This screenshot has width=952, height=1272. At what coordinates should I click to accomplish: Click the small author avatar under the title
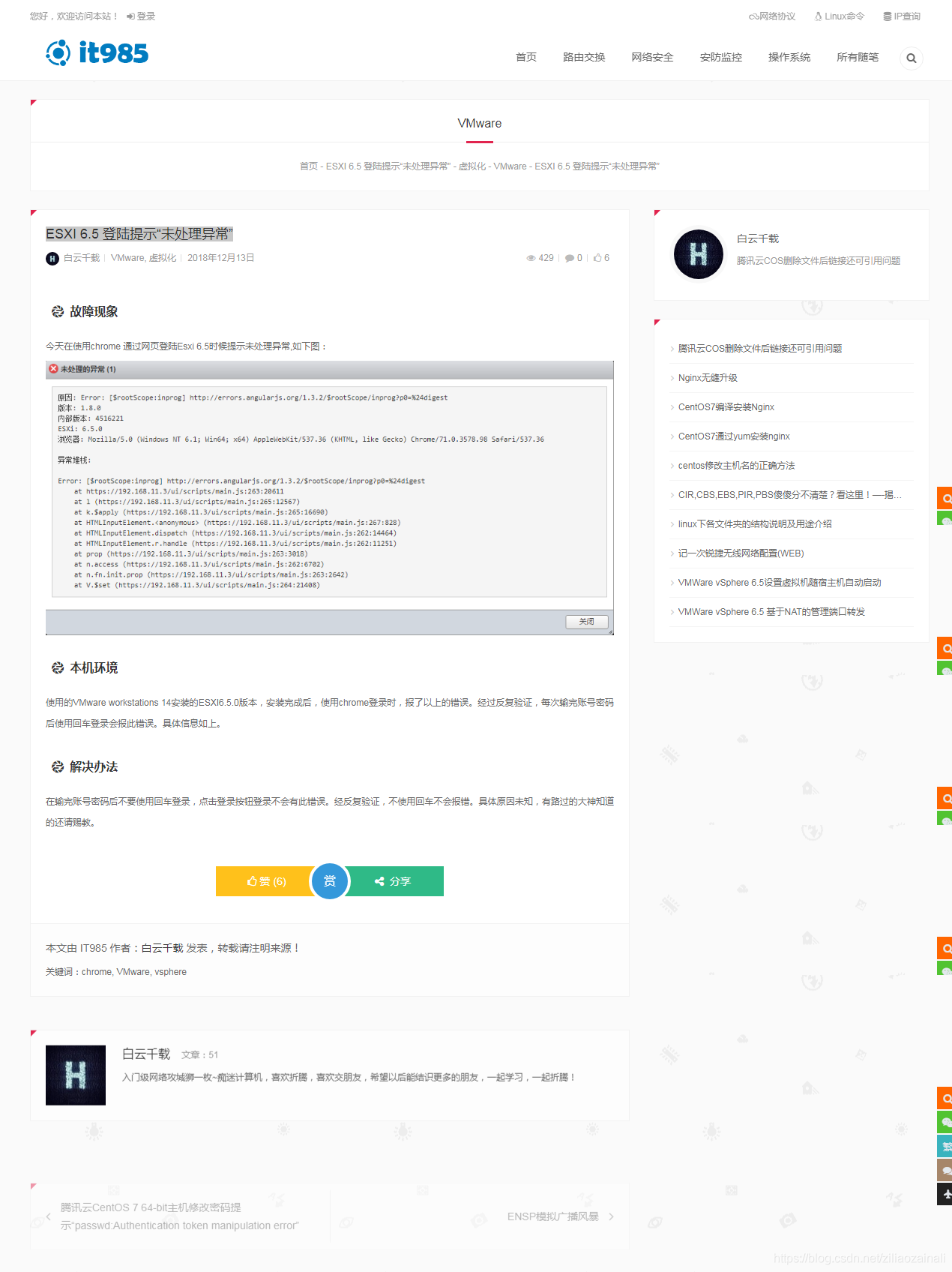[x=52, y=259]
